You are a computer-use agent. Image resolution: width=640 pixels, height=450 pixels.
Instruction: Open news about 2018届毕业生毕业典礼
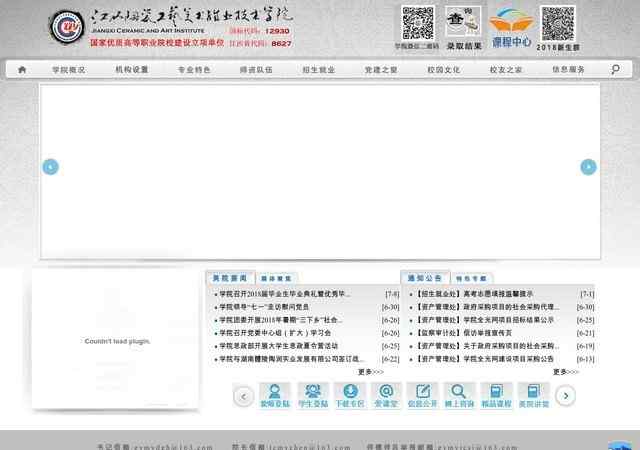(x=284, y=294)
